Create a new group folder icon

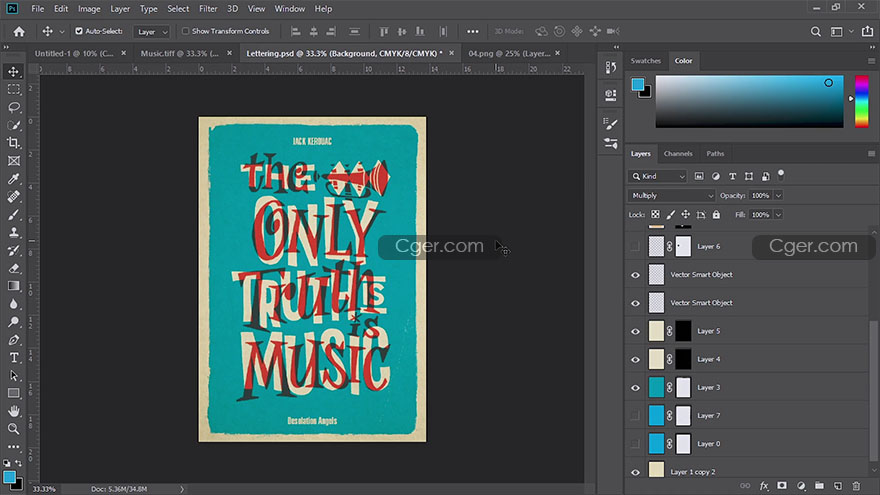pos(819,485)
